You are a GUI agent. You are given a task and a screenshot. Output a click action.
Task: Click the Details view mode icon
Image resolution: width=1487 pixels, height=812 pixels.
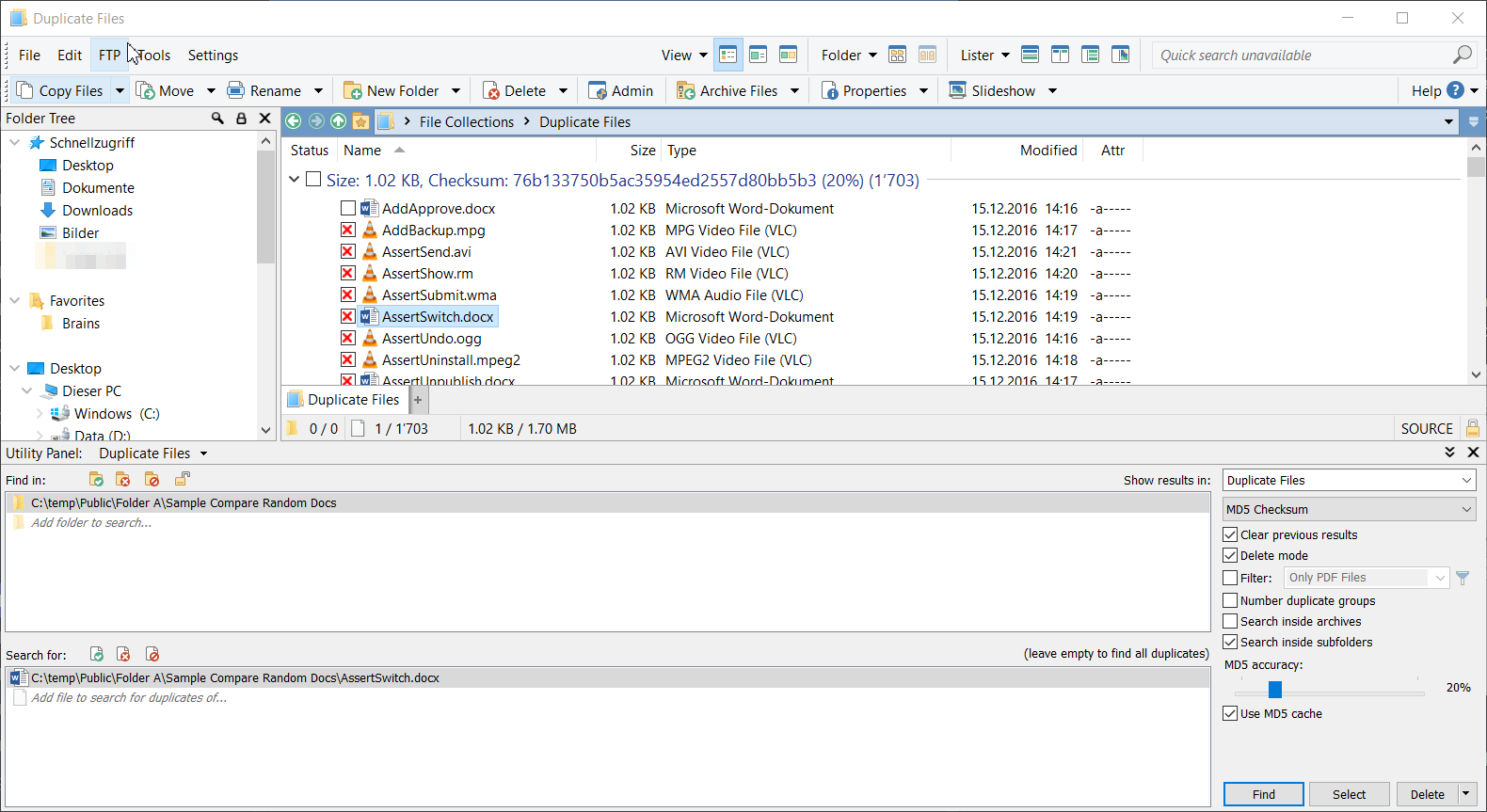coord(728,55)
